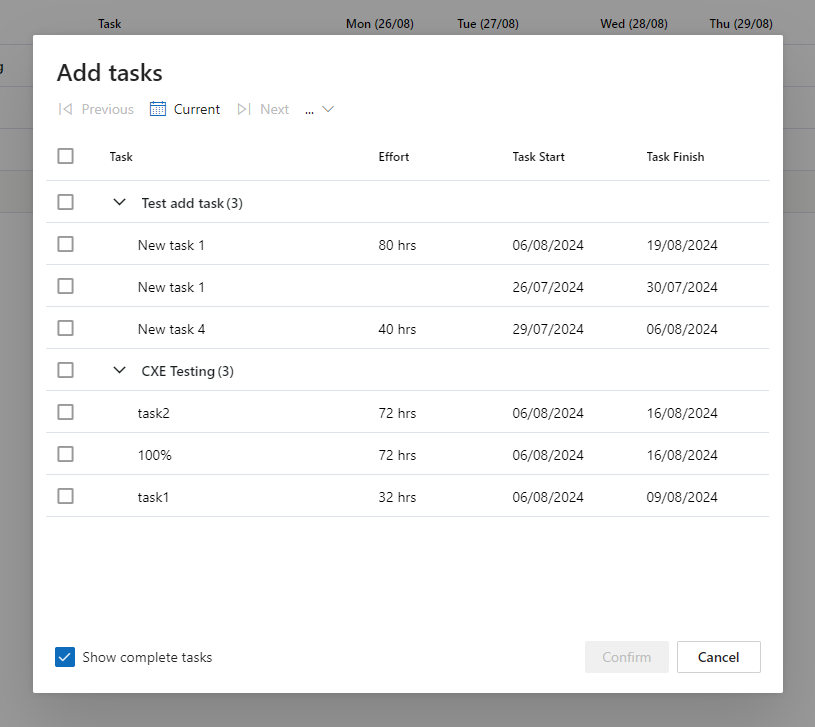The image size is (815, 727).
Task: Click the Confirm button
Action: (x=627, y=657)
